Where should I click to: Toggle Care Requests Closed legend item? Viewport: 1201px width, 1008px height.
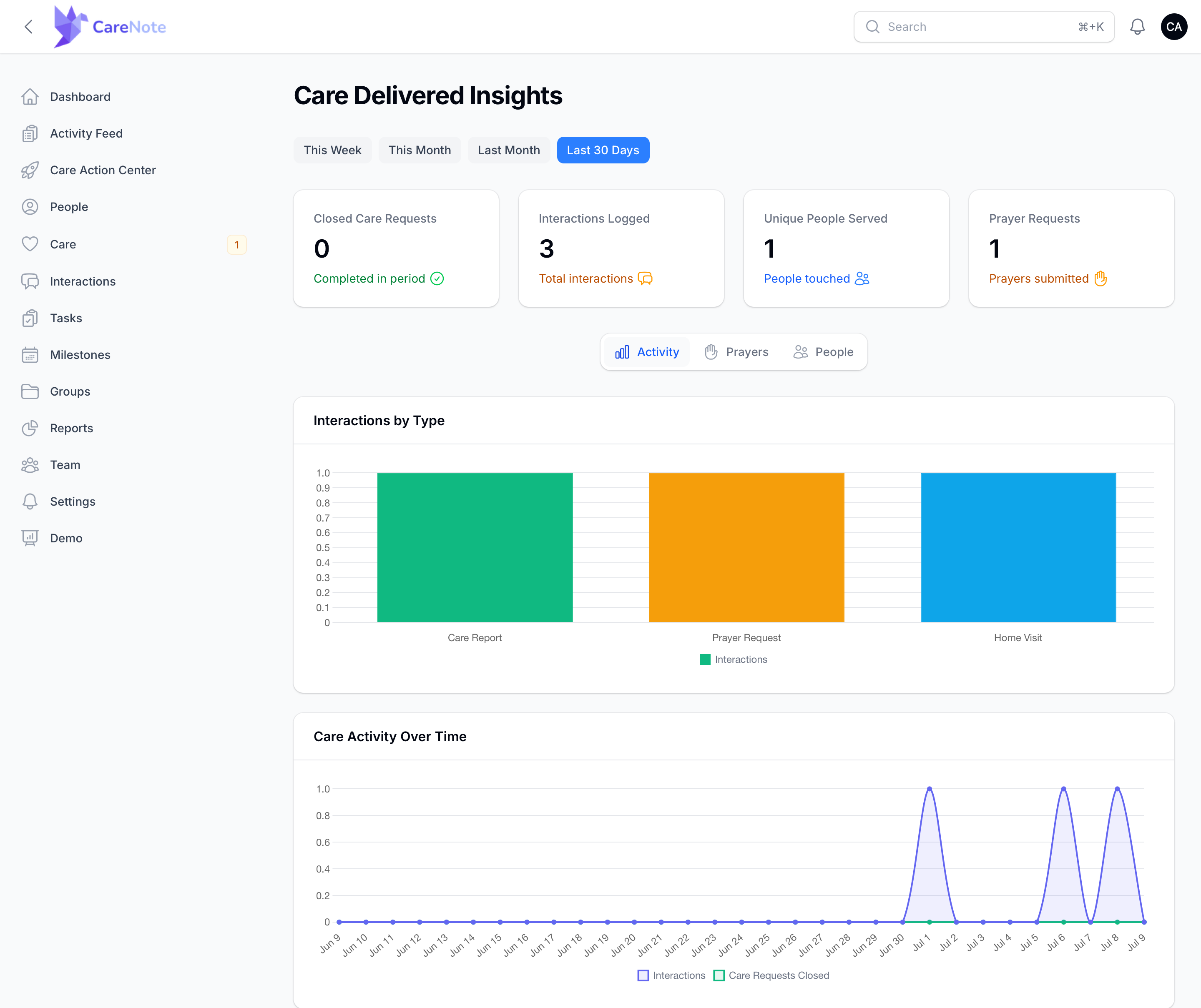click(x=771, y=975)
